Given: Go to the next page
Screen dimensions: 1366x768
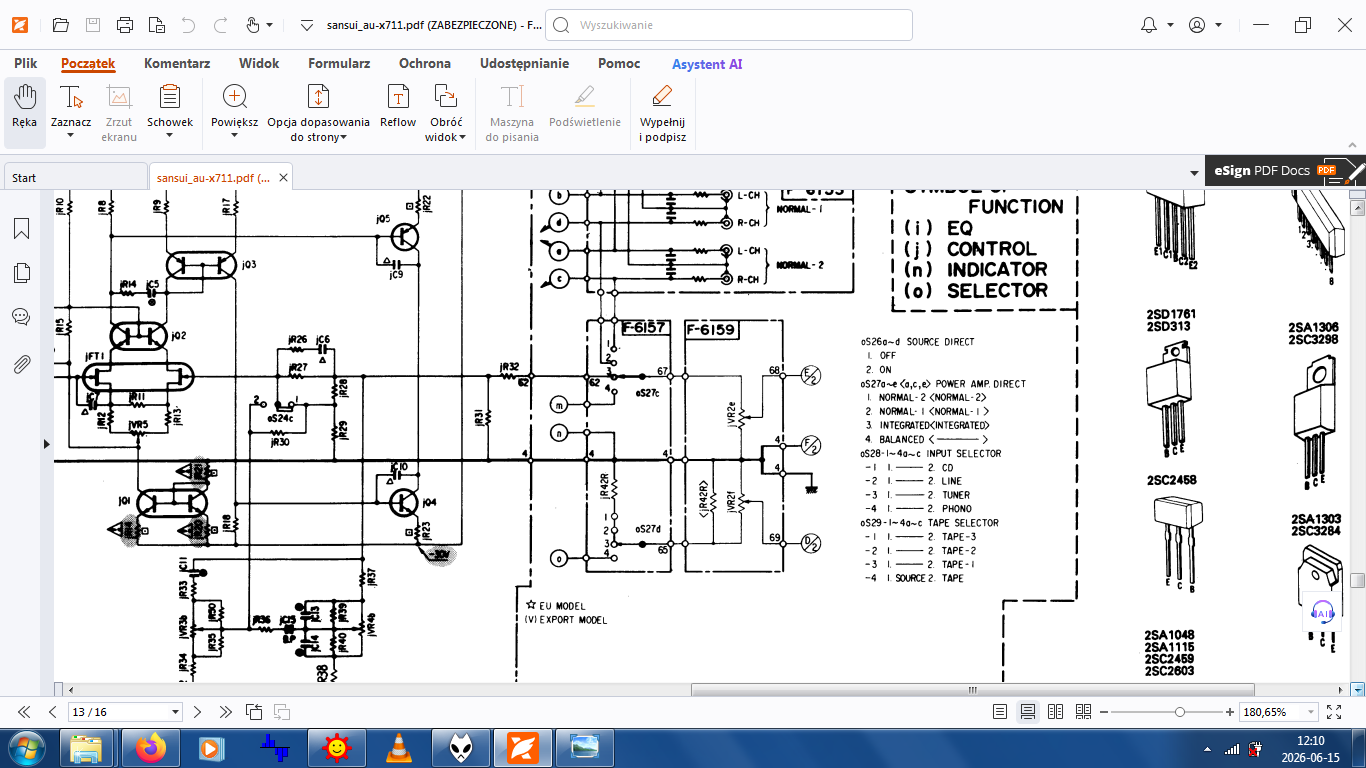Looking at the screenshot, I should click(197, 712).
